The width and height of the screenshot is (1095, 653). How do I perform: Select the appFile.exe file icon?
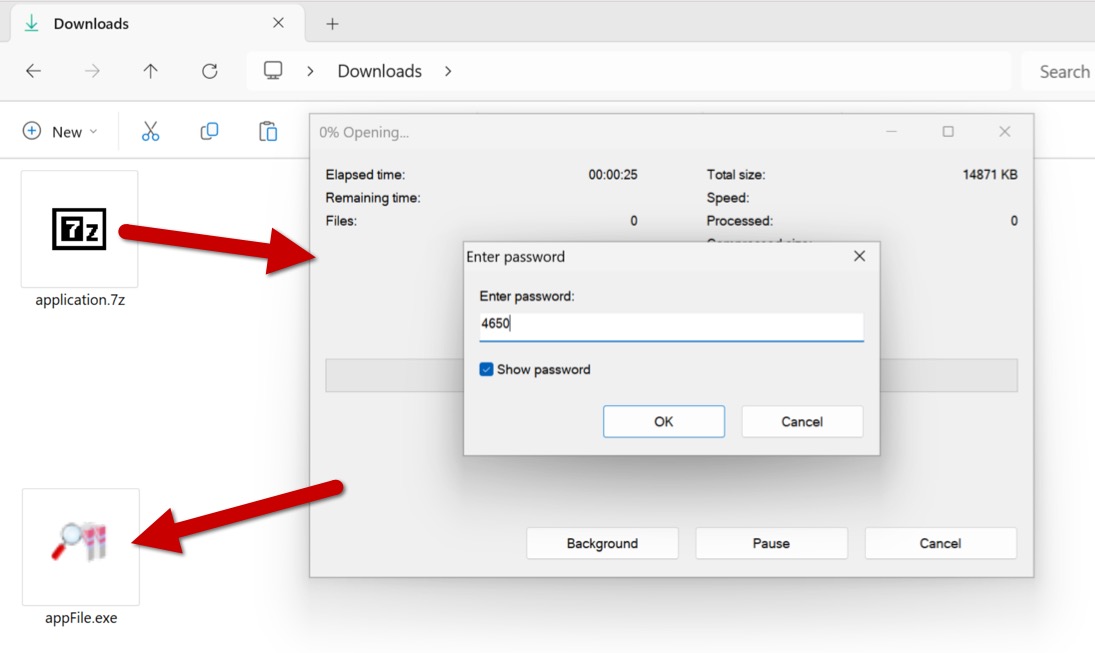pyautogui.click(x=80, y=545)
